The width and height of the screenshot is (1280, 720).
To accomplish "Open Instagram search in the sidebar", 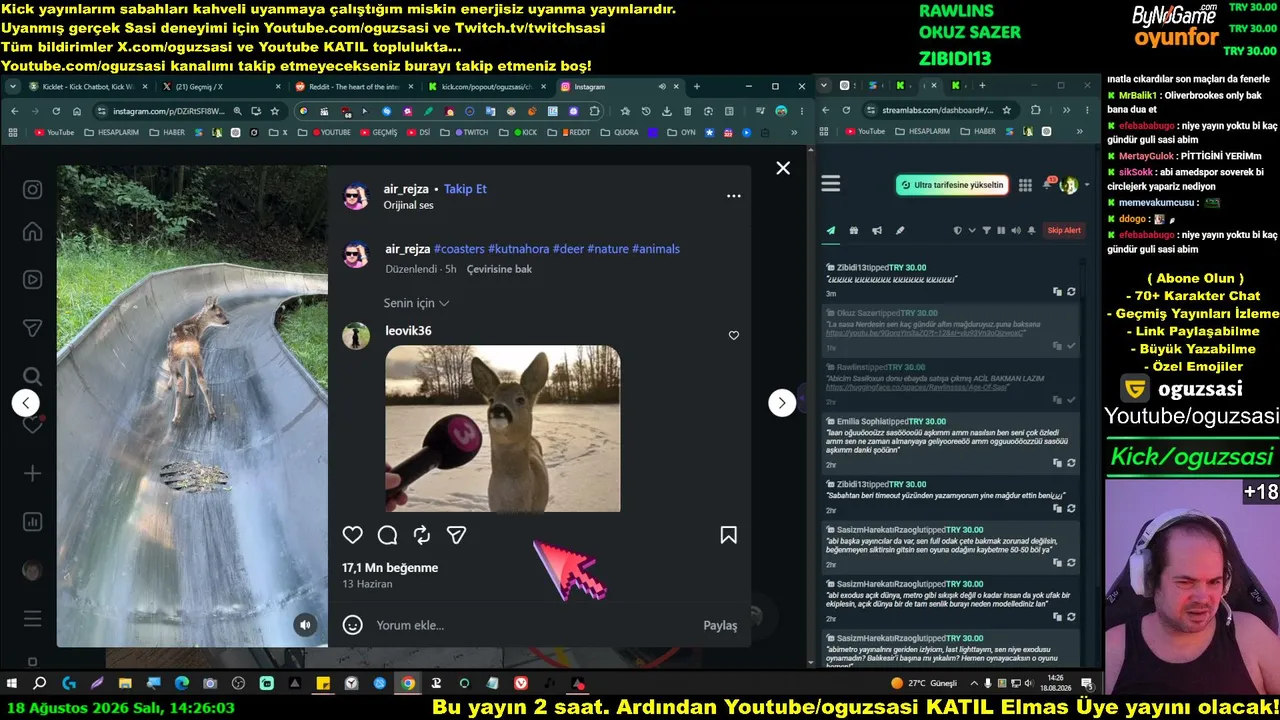I will coord(33,376).
